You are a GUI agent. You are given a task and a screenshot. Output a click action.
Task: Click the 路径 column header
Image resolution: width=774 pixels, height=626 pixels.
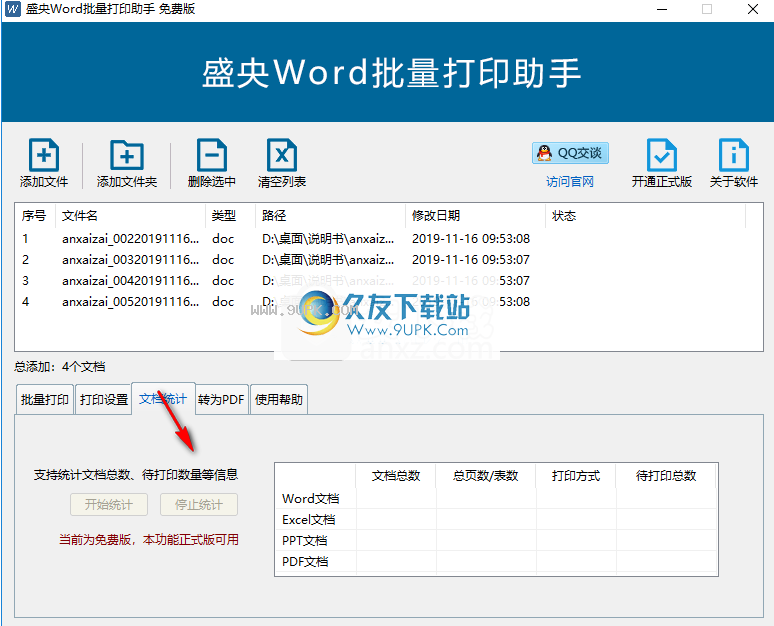(x=330, y=216)
